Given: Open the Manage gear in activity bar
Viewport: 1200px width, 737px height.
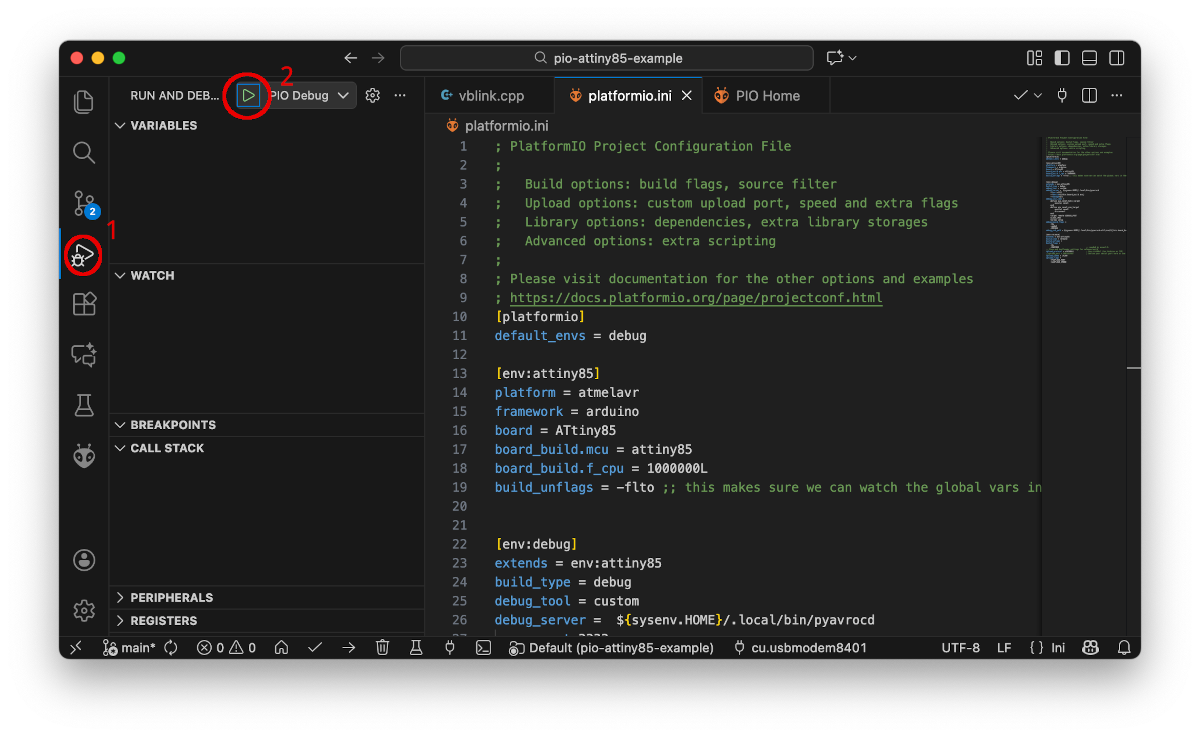Looking at the screenshot, I should [84, 610].
